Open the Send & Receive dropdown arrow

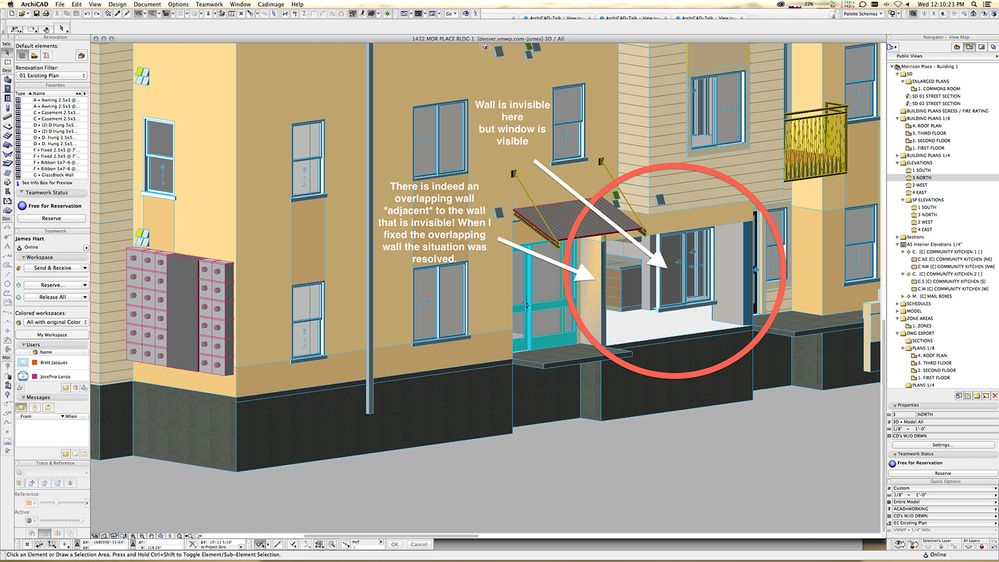[x=84, y=268]
